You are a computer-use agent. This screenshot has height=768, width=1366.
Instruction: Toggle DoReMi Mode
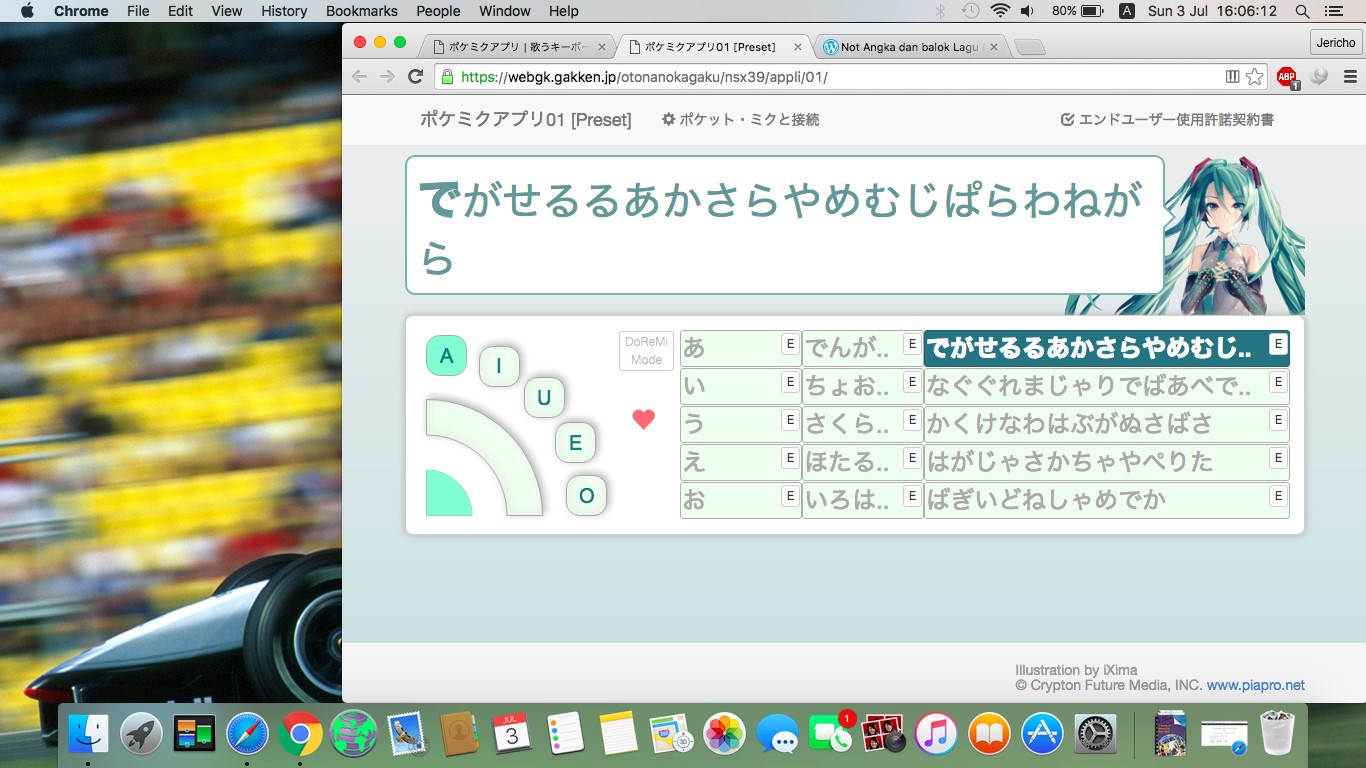pyautogui.click(x=646, y=351)
